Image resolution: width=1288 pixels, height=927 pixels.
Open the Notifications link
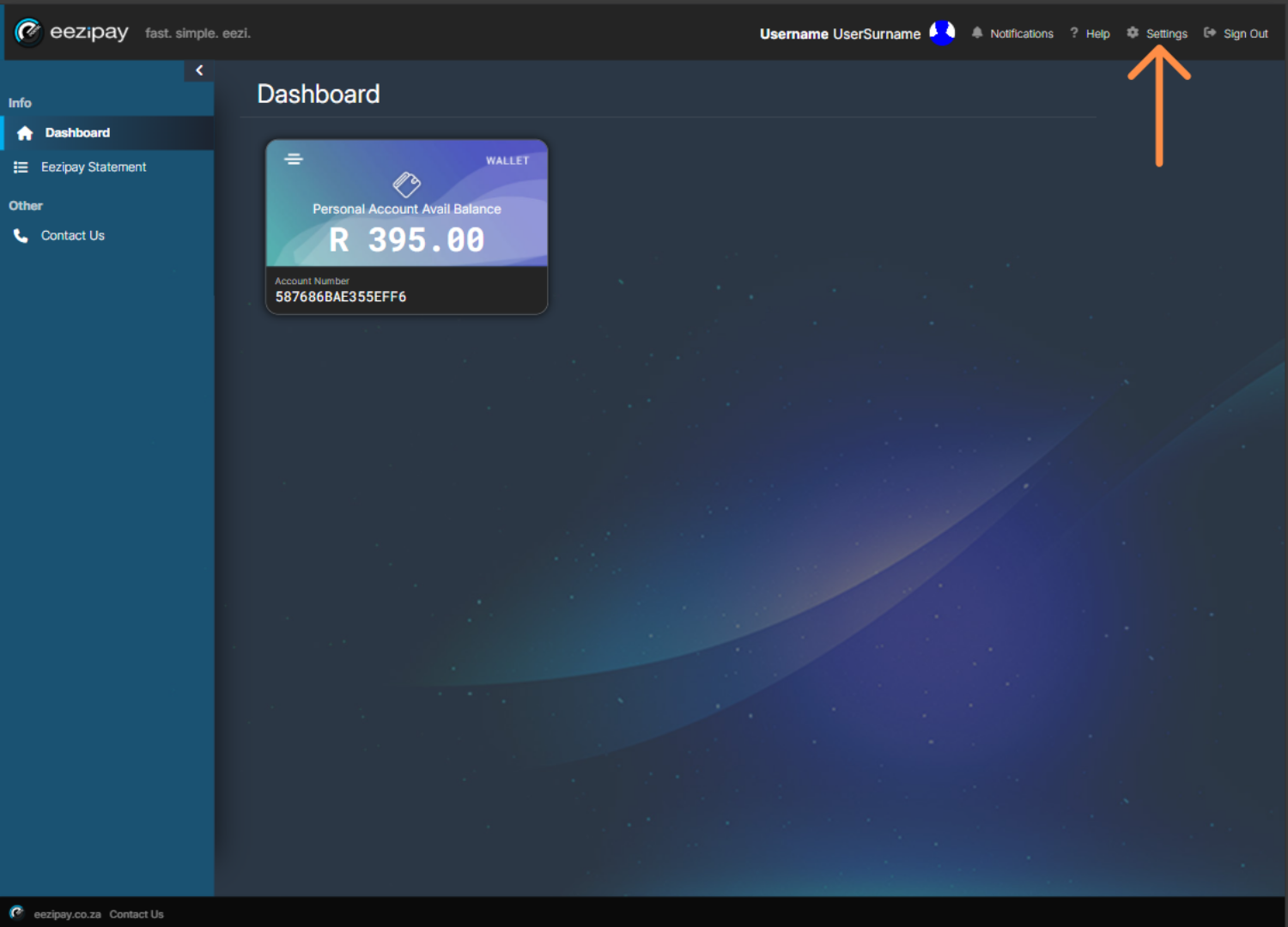pos(1022,33)
